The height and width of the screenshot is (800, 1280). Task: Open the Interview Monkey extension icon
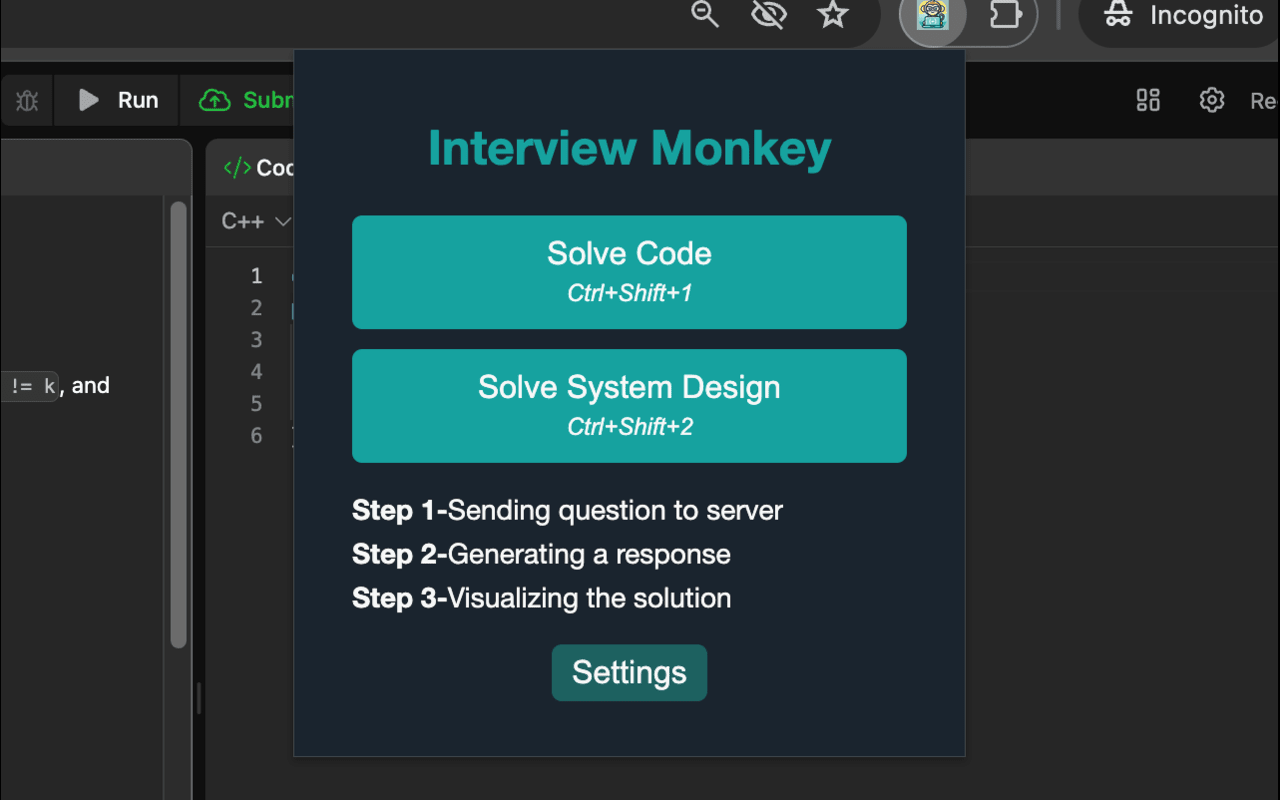(x=932, y=15)
